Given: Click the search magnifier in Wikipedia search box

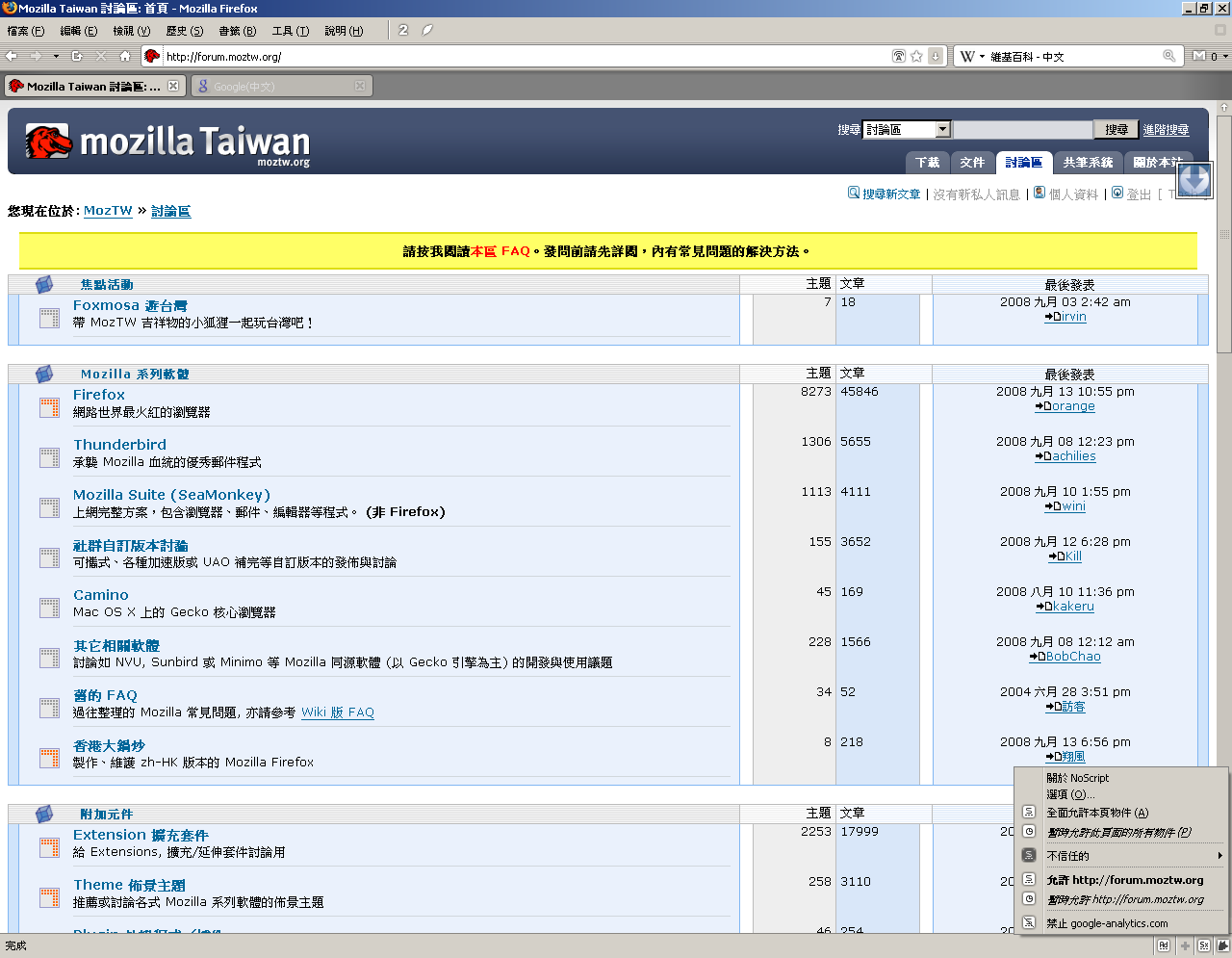Looking at the screenshot, I should 1168,56.
